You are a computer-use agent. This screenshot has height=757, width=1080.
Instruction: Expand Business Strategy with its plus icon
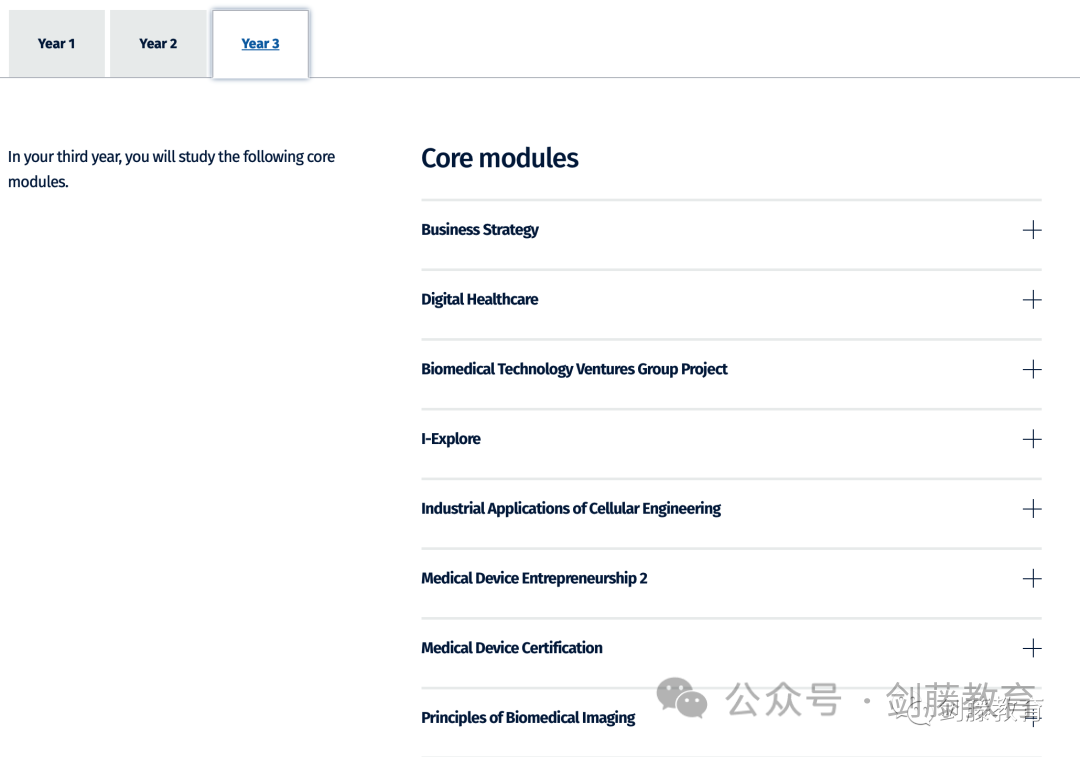pyautogui.click(x=1032, y=230)
